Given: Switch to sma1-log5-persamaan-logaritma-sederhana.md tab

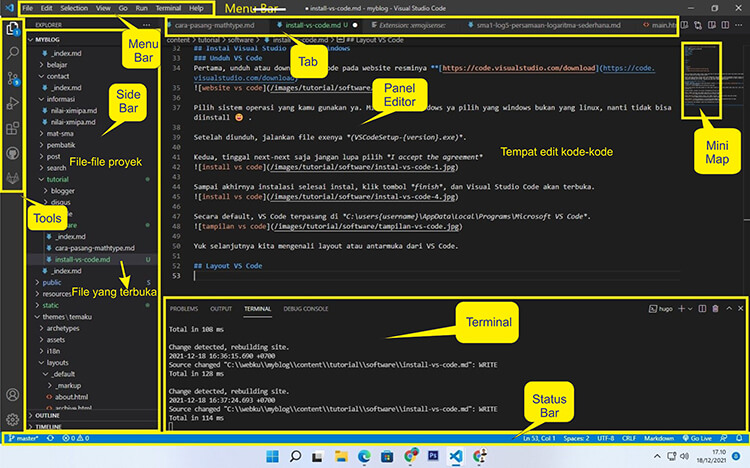Looking at the screenshot, I should click(x=548, y=25).
